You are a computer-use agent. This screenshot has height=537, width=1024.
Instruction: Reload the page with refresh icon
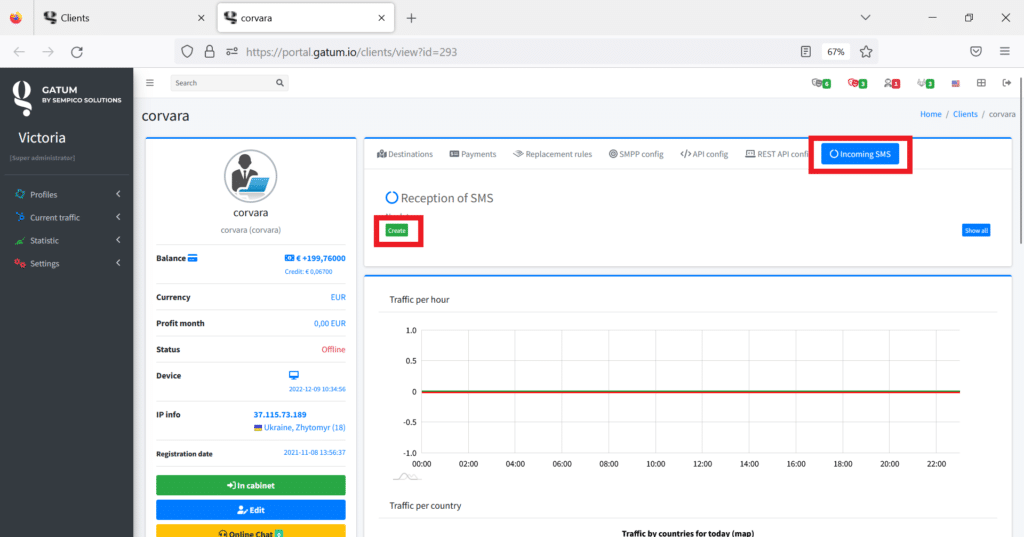coord(76,52)
